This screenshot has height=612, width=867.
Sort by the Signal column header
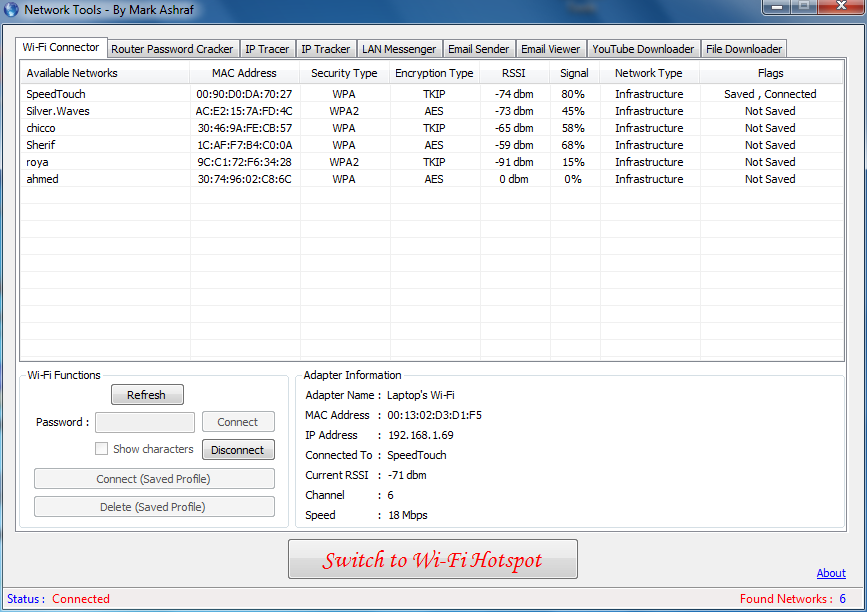point(574,73)
